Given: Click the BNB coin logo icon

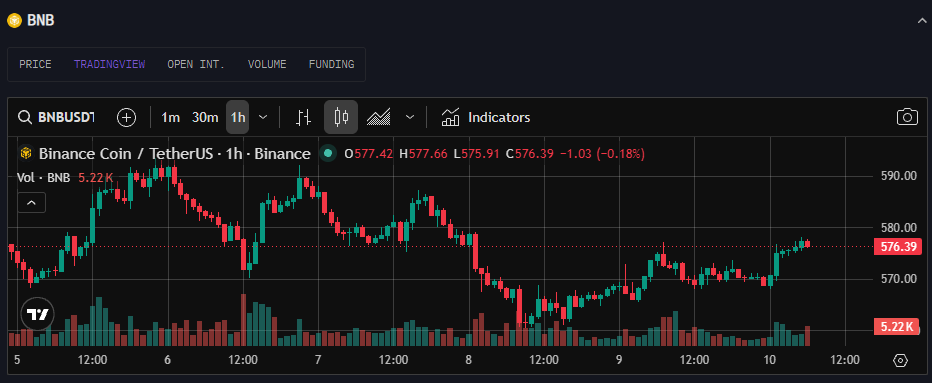Looking at the screenshot, I should (x=14, y=20).
